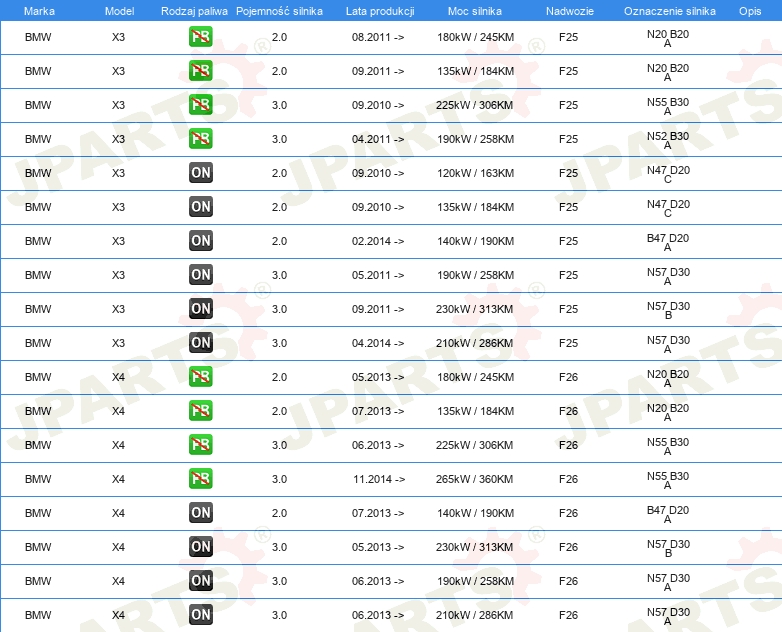Click the Rodzaj paliwa column header
This screenshot has width=782, height=632.
194,11
